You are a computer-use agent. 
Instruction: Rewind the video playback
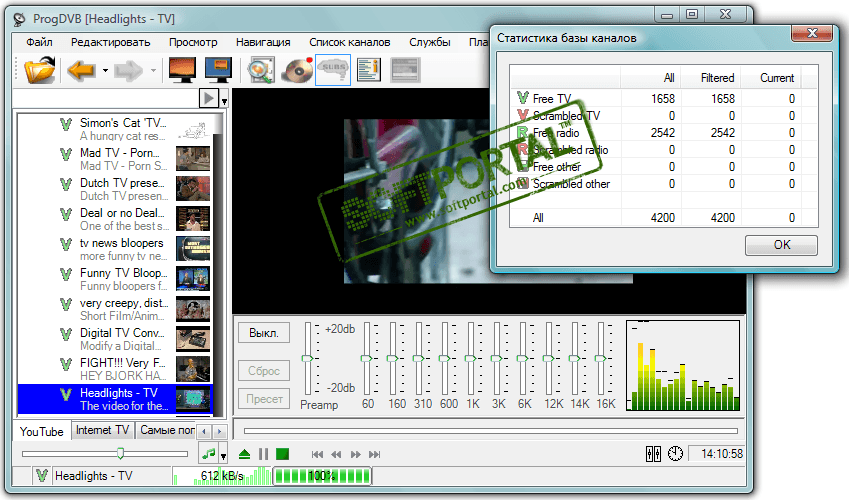click(x=336, y=454)
